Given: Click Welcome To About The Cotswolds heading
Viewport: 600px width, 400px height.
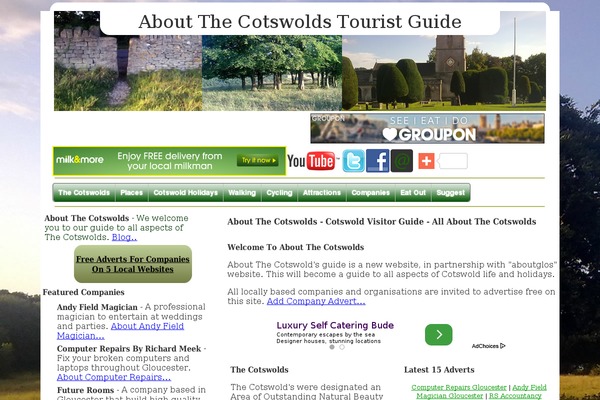Looking at the screenshot, I should pos(295,247).
